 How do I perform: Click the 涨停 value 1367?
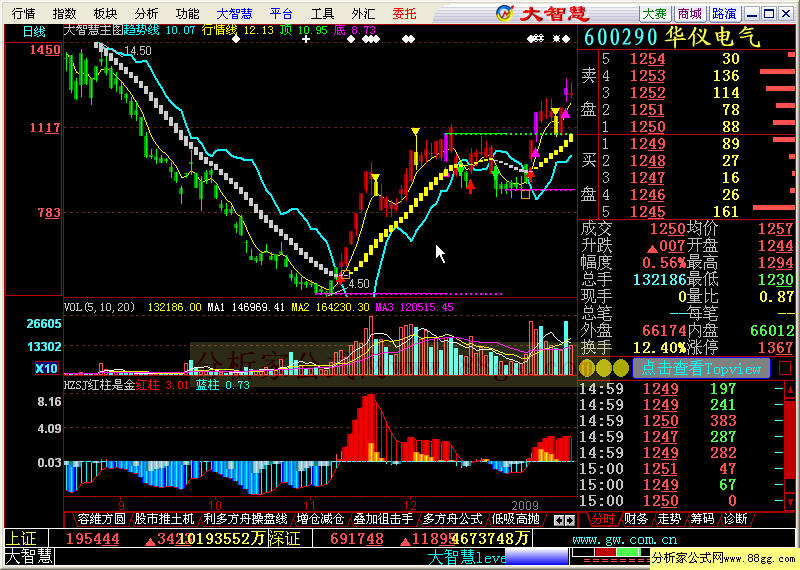(x=776, y=348)
